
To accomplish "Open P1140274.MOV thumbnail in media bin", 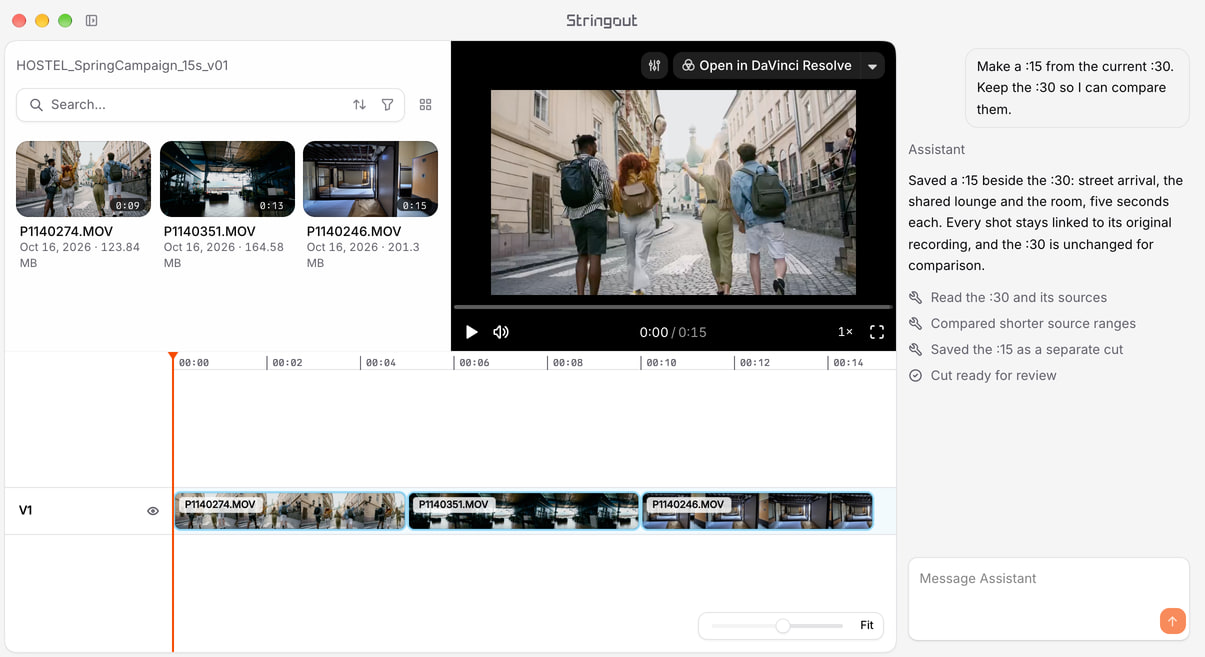I will pyautogui.click(x=84, y=179).
